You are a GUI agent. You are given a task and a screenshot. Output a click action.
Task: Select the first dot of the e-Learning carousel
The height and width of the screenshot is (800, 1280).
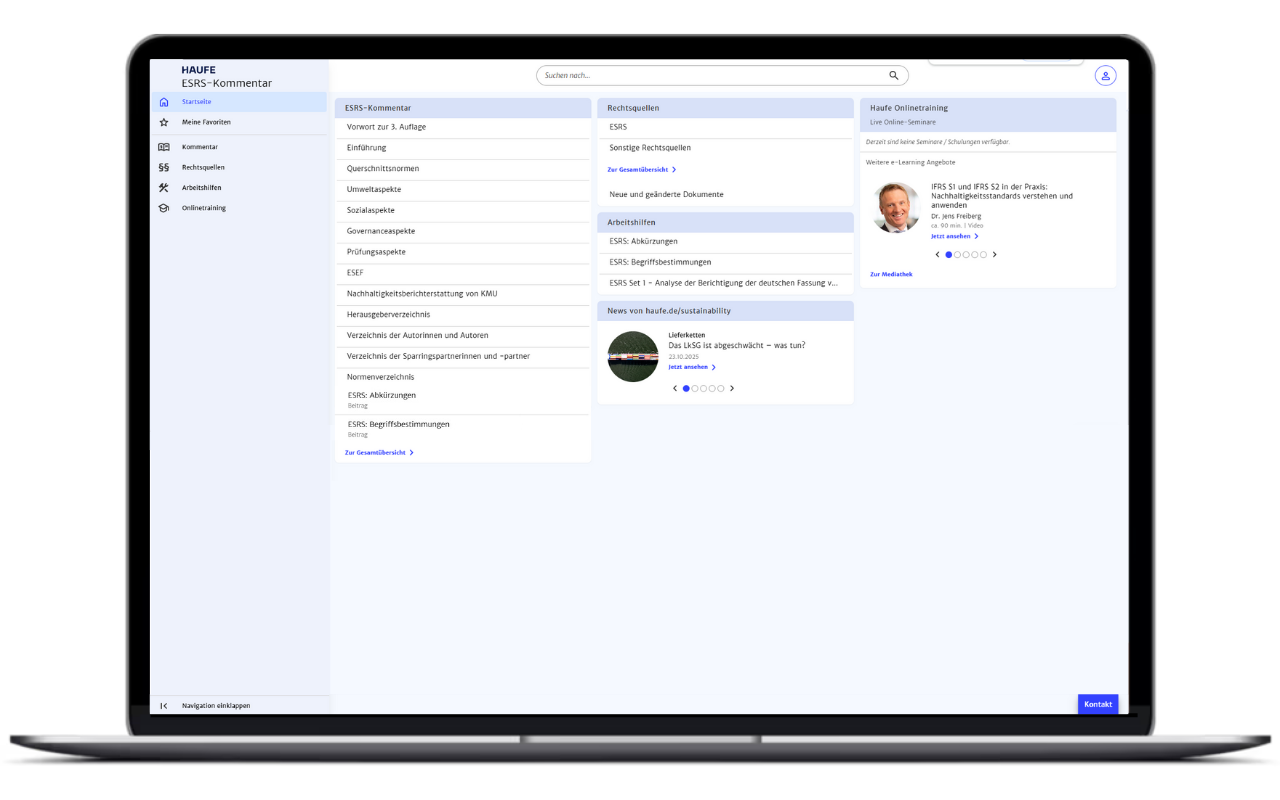[x=949, y=254]
